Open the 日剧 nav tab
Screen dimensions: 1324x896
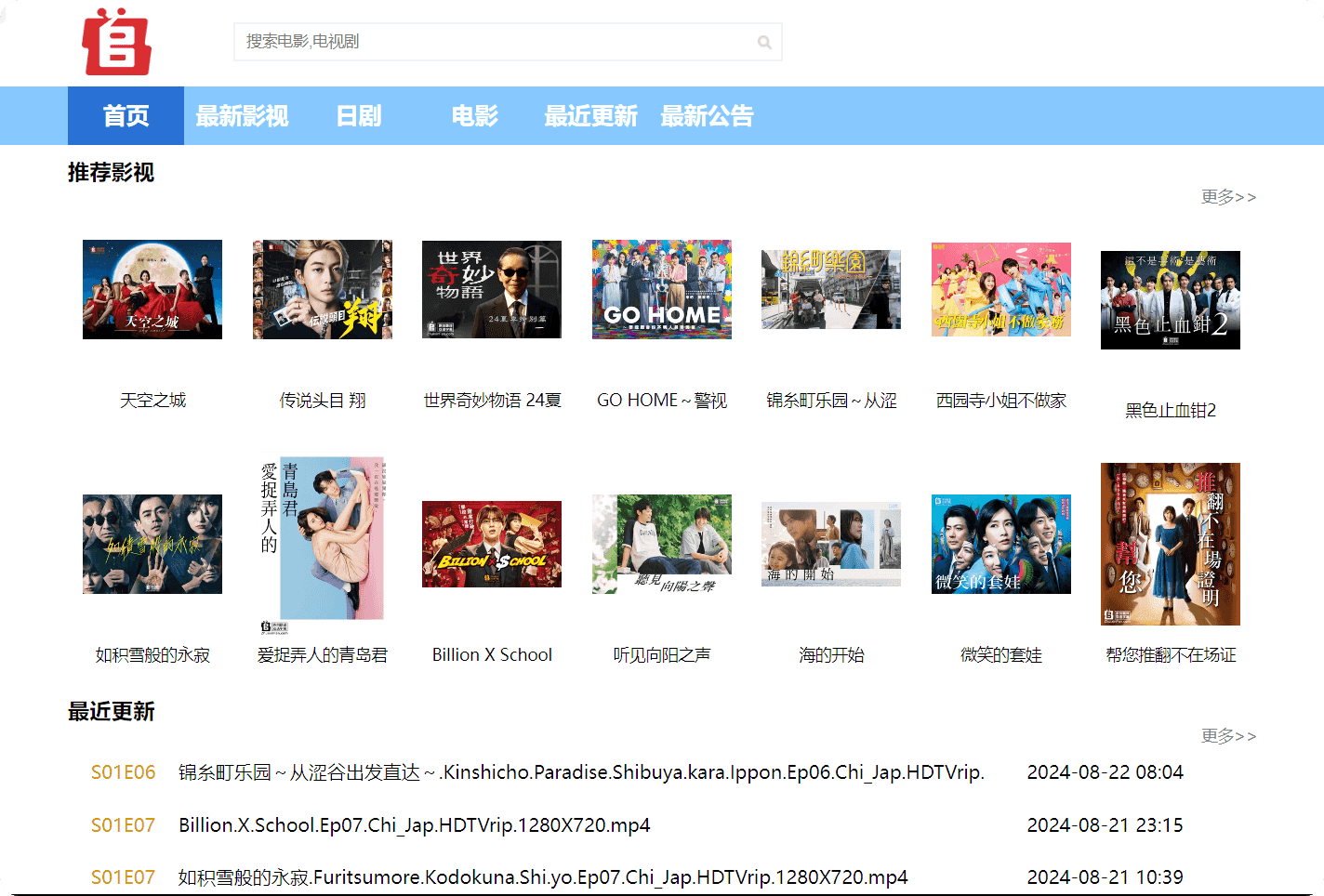358,116
